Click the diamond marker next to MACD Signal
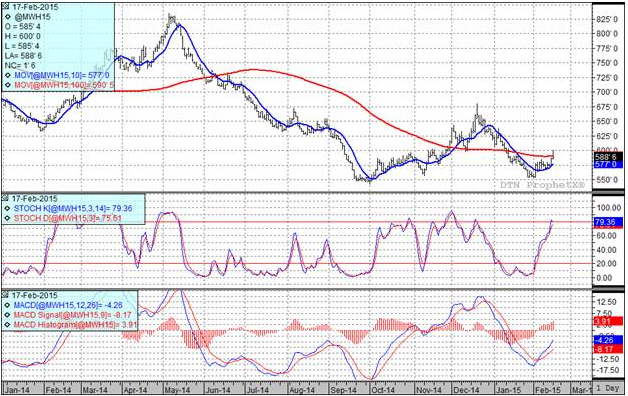The image size is (628, 396). pyautogui.click(x=8, y=315)
